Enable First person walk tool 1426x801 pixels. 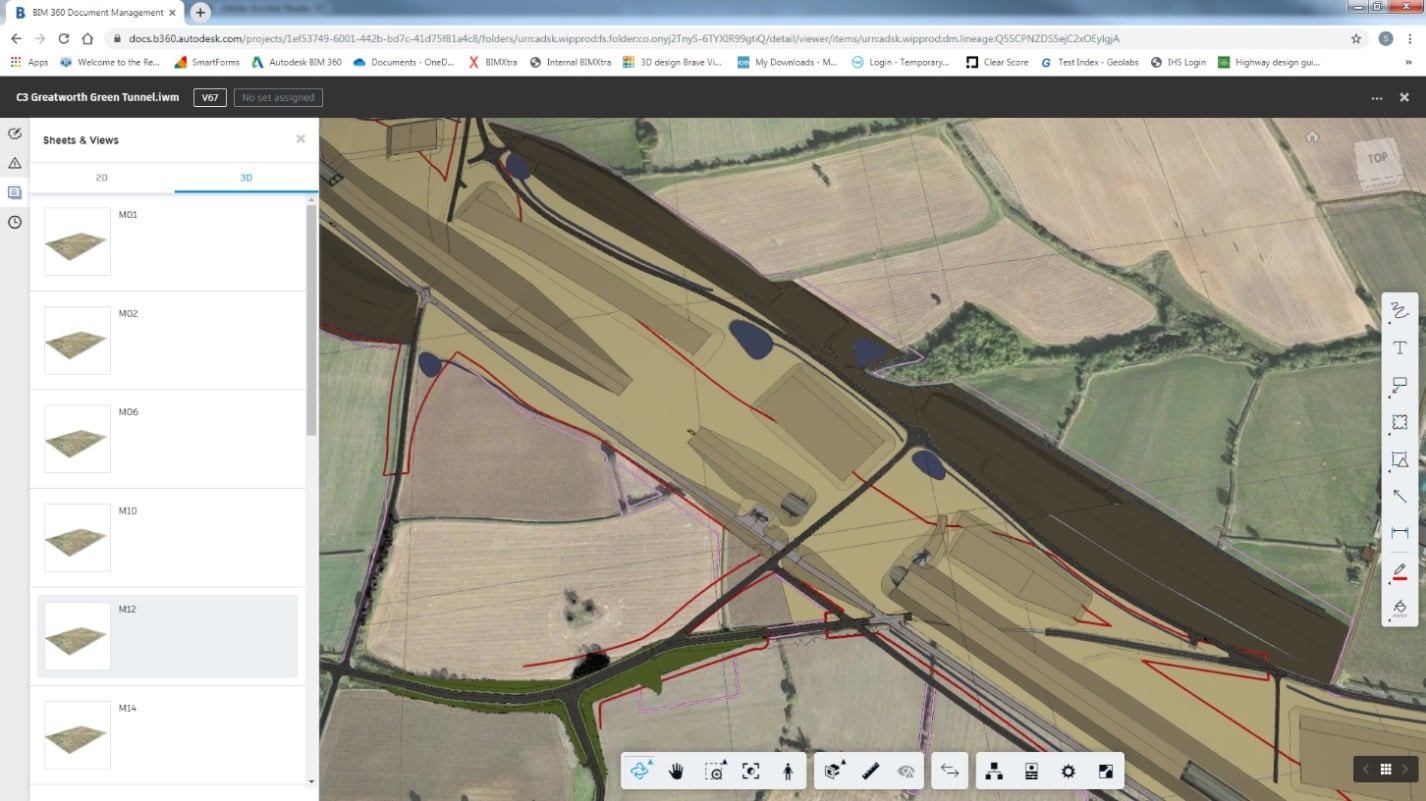[788, 771]
